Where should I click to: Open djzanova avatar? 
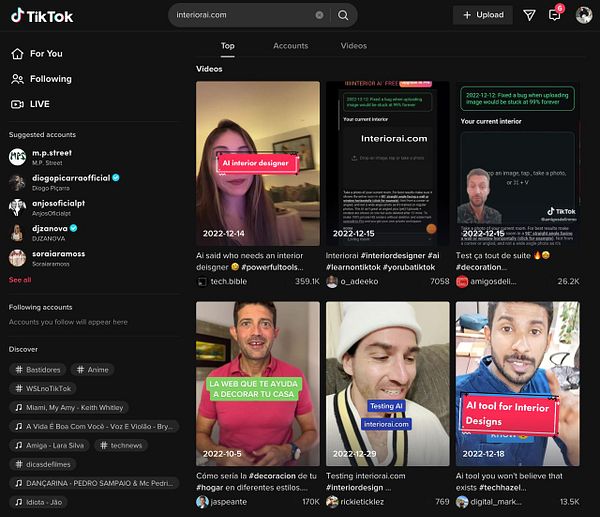(x=17, y=233)
